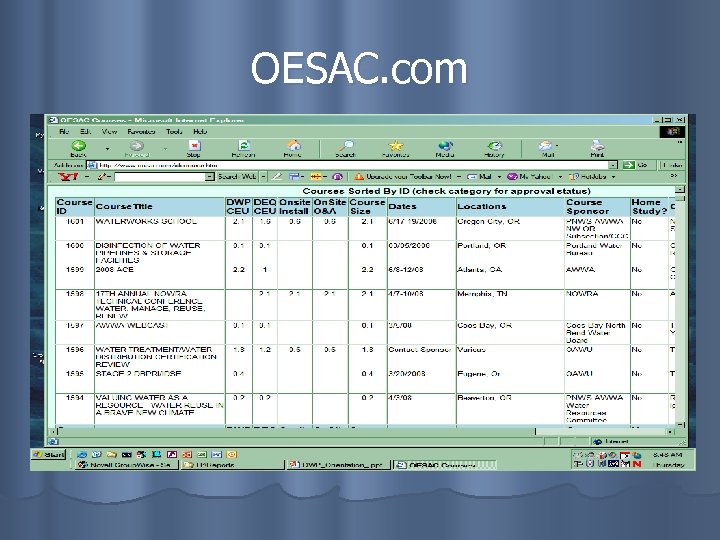Viewport: 720px width, 540px height.
Task: Click the vertical scrollbar down arrow
Action: click(x=681, y=425)
